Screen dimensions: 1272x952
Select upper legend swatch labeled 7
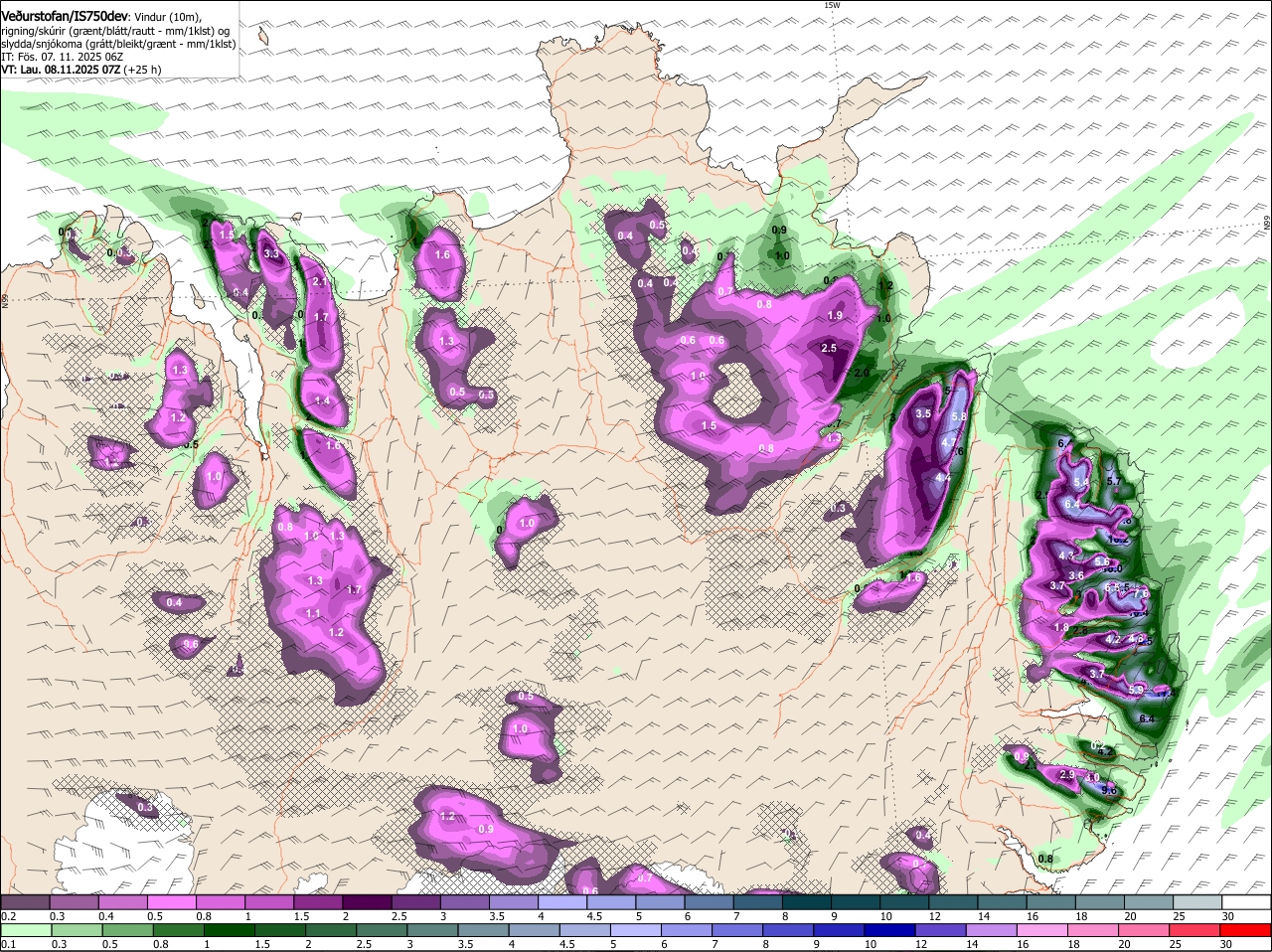coord(757,901)
